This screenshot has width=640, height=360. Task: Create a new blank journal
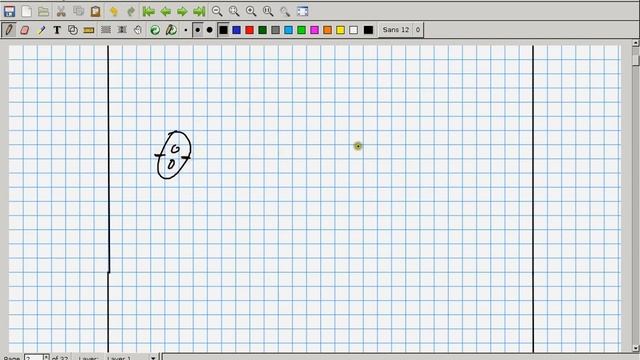coord(27,11)
